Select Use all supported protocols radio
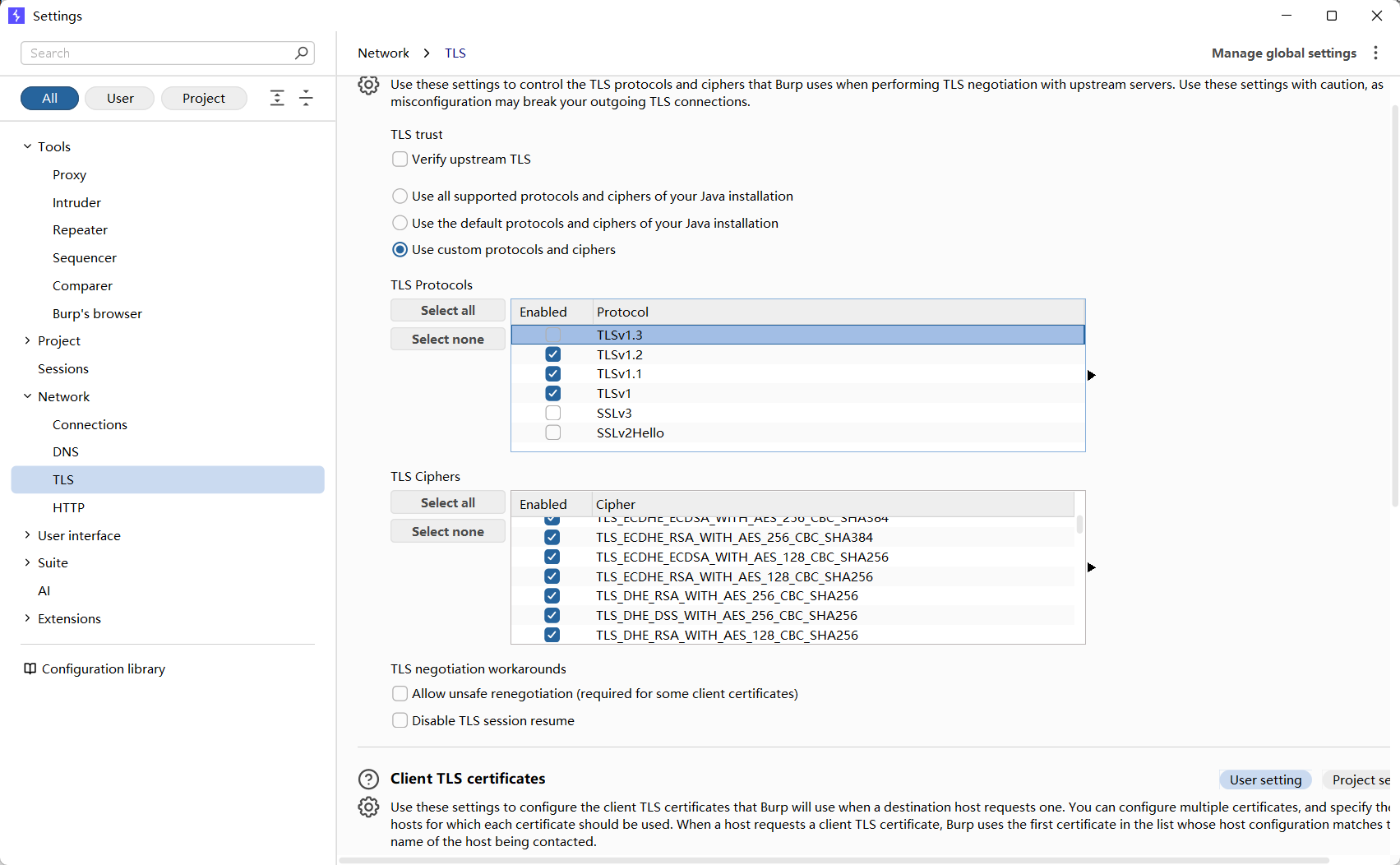Screen dimensions: 1400x865 (x=400, y=196)
